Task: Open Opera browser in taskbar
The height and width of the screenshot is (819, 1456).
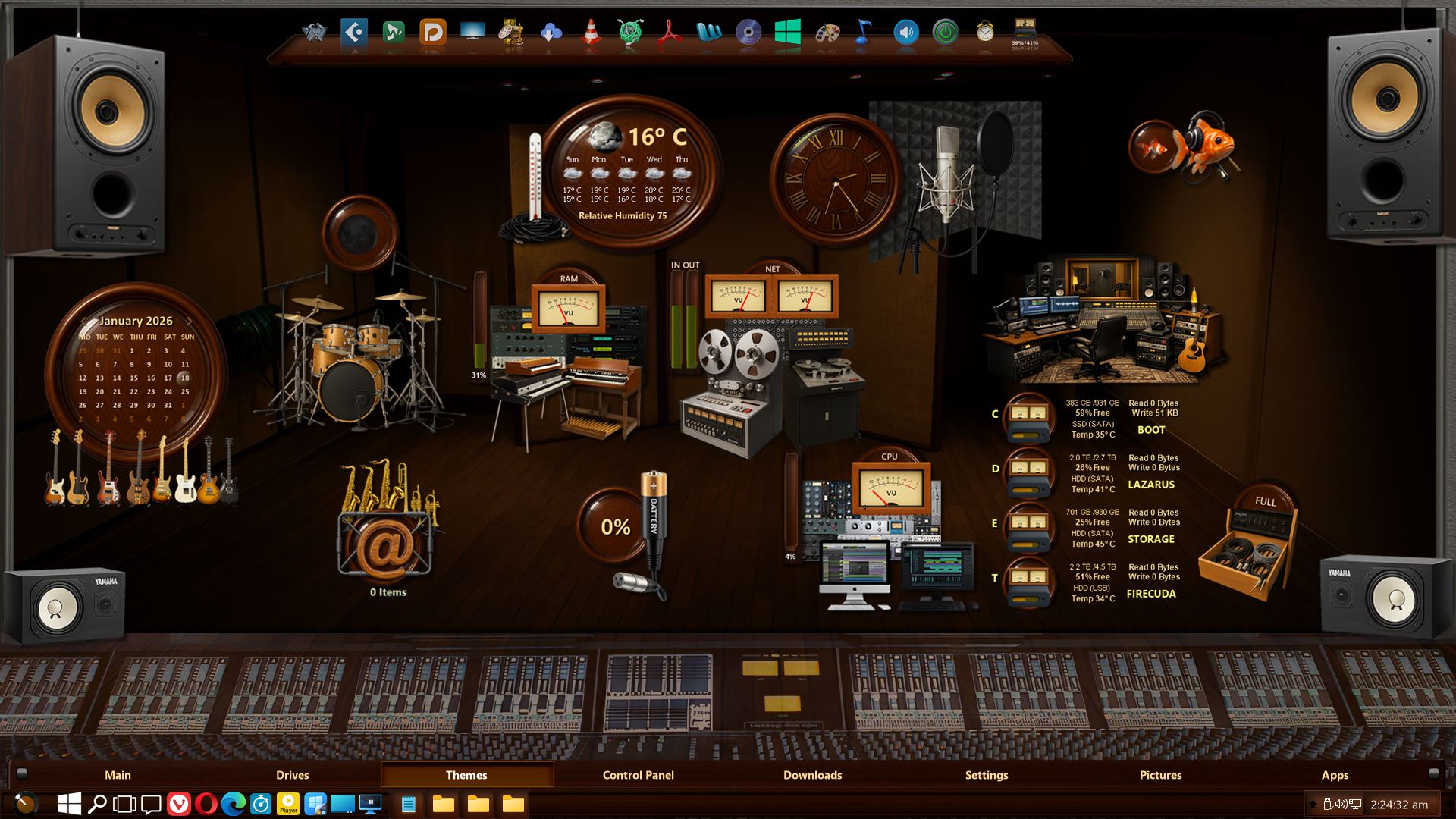Action: click(206, 804)
